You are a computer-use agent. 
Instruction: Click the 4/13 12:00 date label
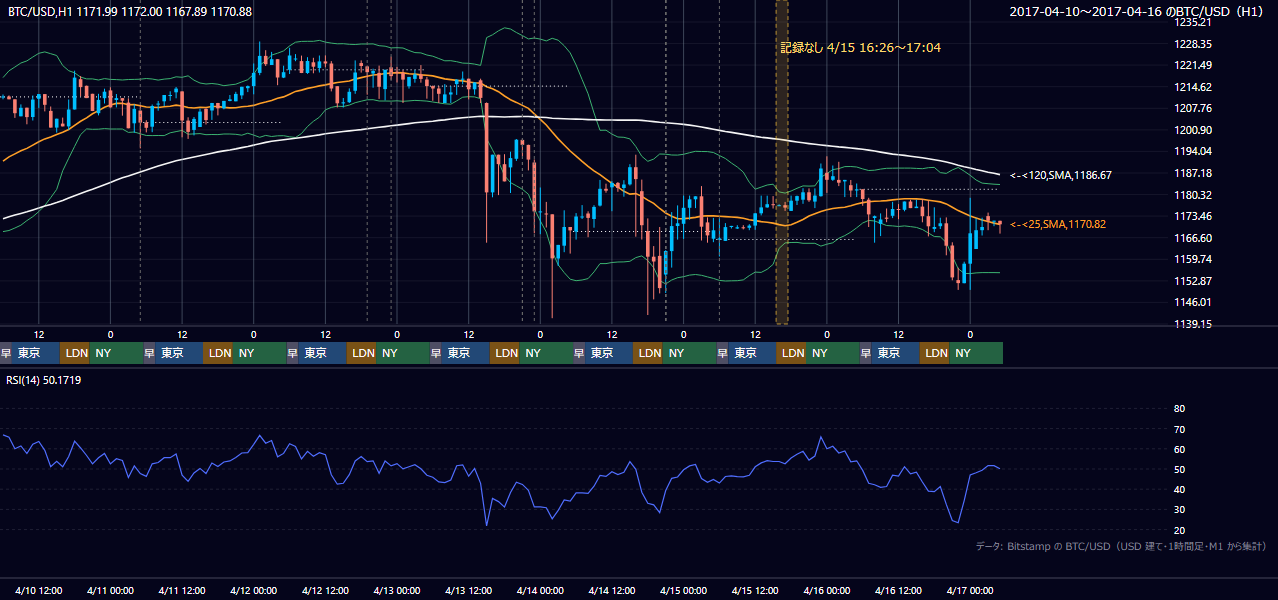coord(470,590)
